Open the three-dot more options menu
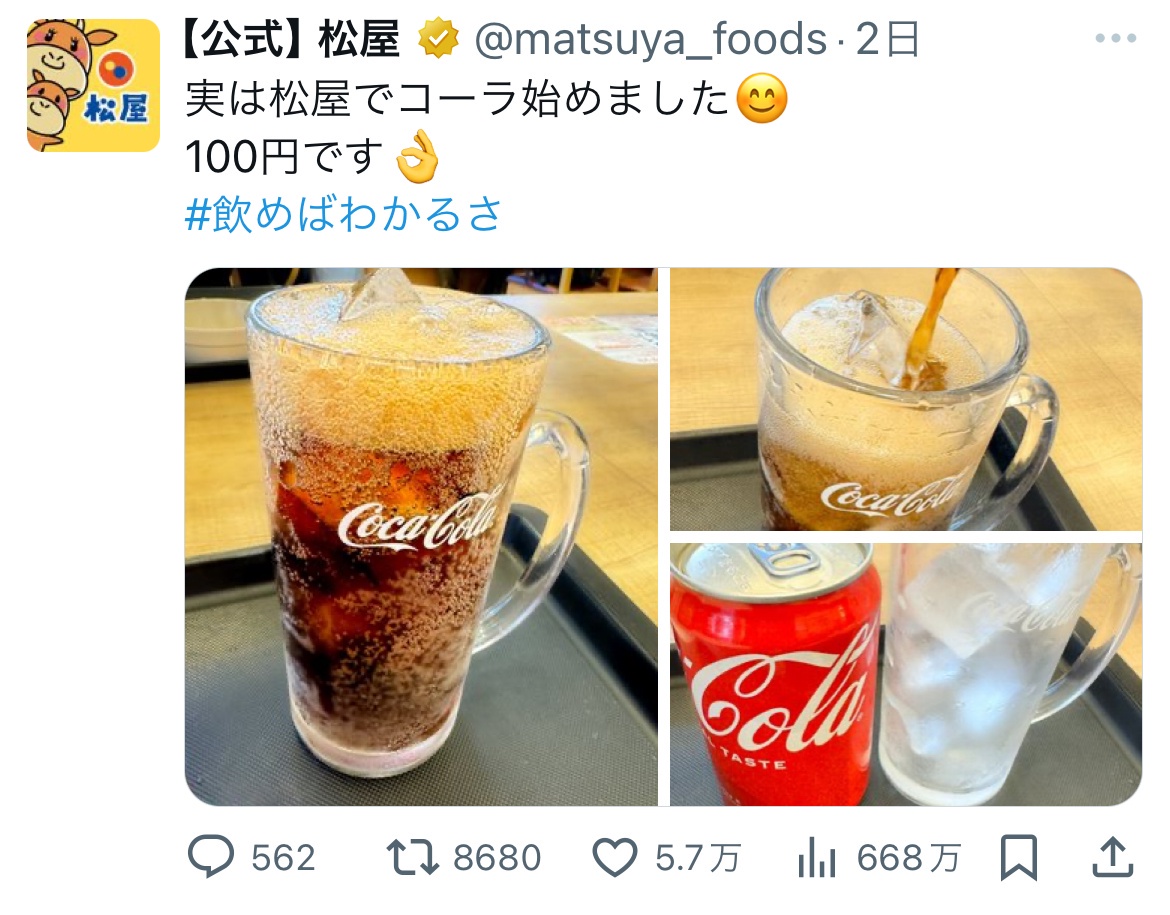This screenshot has height=915, width=1170. click(1116, 38)
